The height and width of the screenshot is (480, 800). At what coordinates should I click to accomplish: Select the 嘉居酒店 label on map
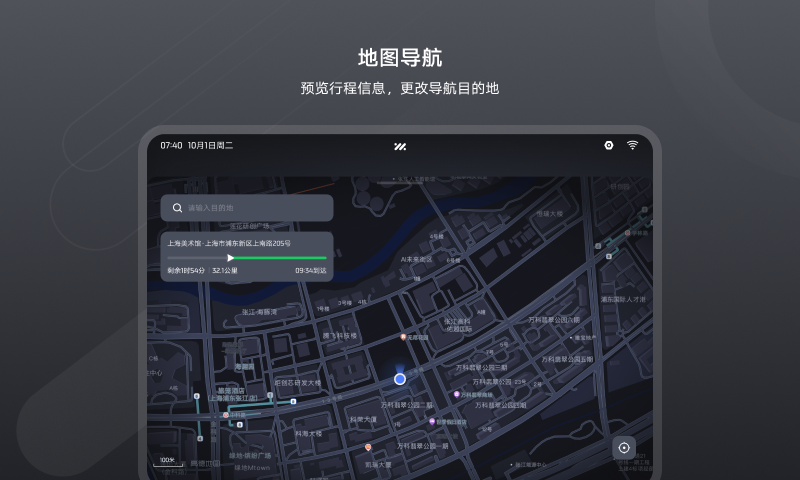coord(232,390)
